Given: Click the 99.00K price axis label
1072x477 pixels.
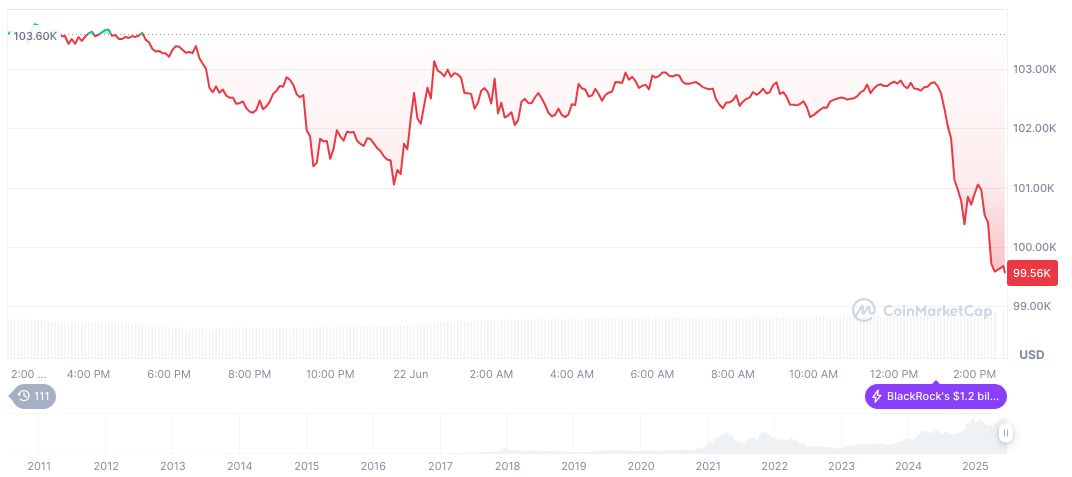Looking at the screenshot, I should 1035,306.
